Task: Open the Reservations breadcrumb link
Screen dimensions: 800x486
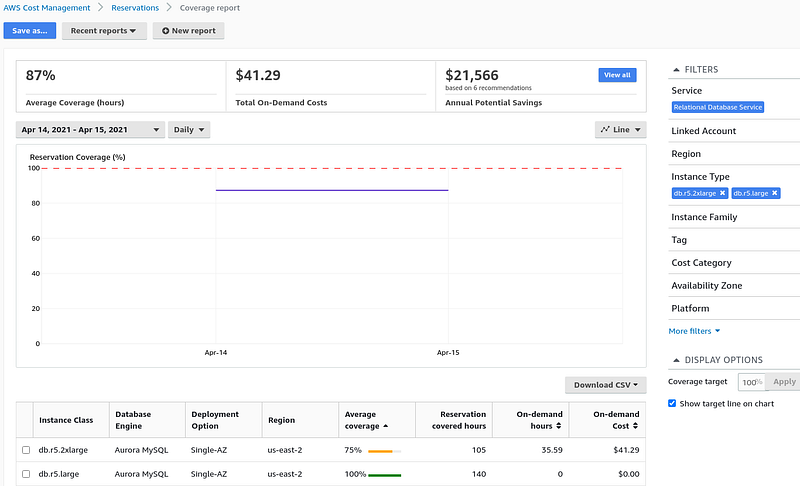Action: pyautogui.click(x=135, y=8)
